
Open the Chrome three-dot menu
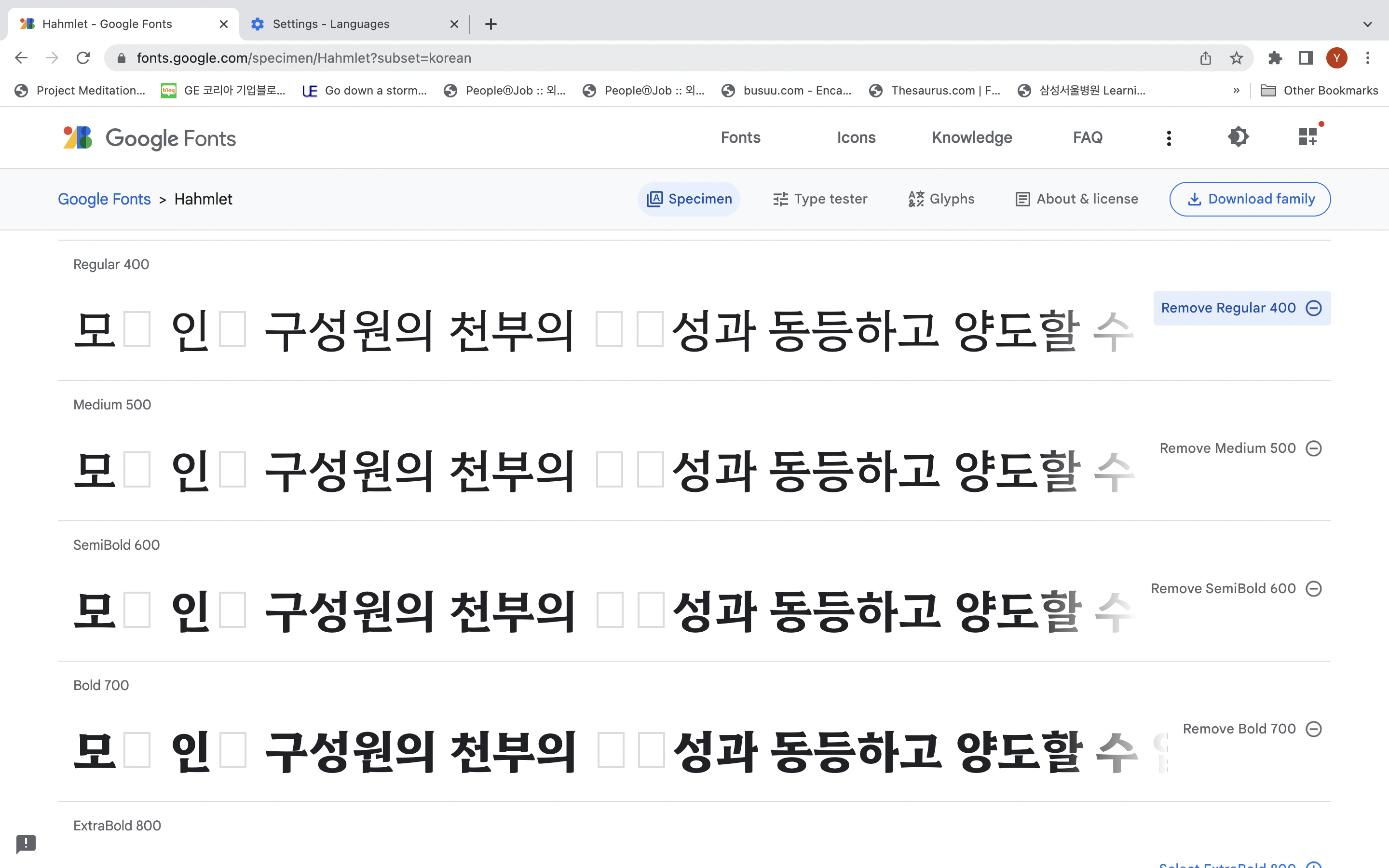1368,58
